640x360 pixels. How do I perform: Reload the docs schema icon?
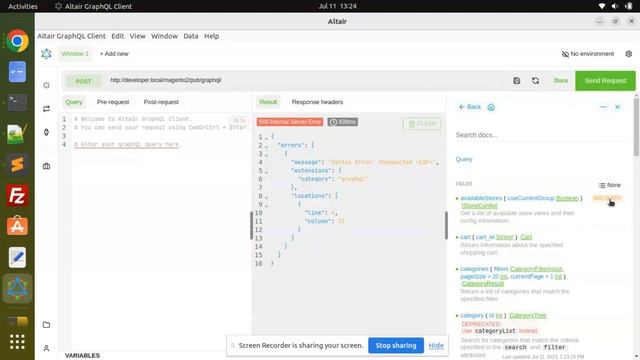pos(536,80)
